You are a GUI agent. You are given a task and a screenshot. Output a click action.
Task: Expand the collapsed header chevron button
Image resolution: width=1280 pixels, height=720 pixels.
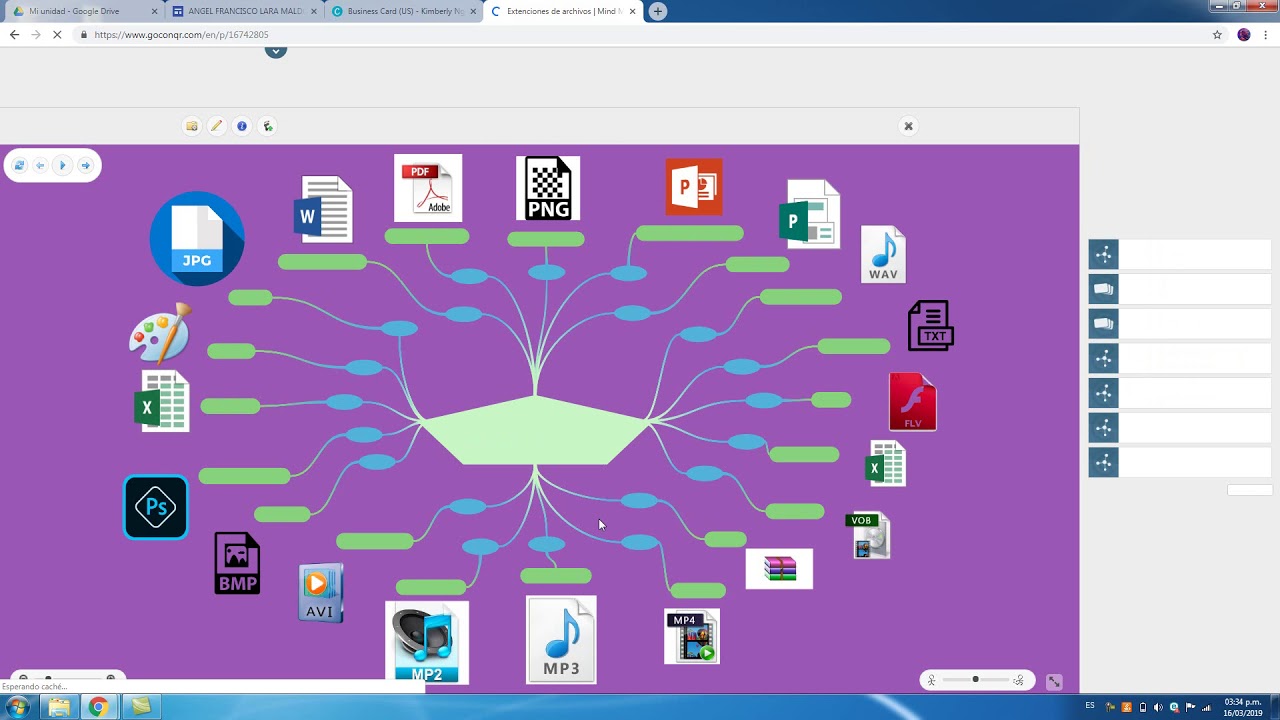276,50
